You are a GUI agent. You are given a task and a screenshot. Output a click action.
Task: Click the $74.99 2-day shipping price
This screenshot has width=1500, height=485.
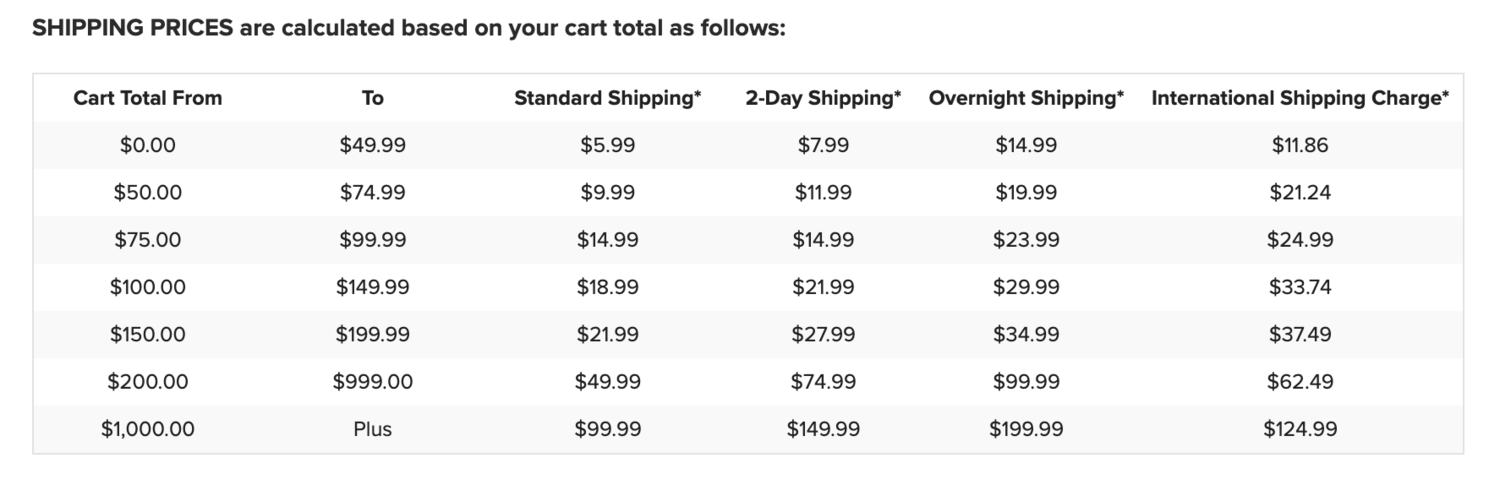[823, 381]
